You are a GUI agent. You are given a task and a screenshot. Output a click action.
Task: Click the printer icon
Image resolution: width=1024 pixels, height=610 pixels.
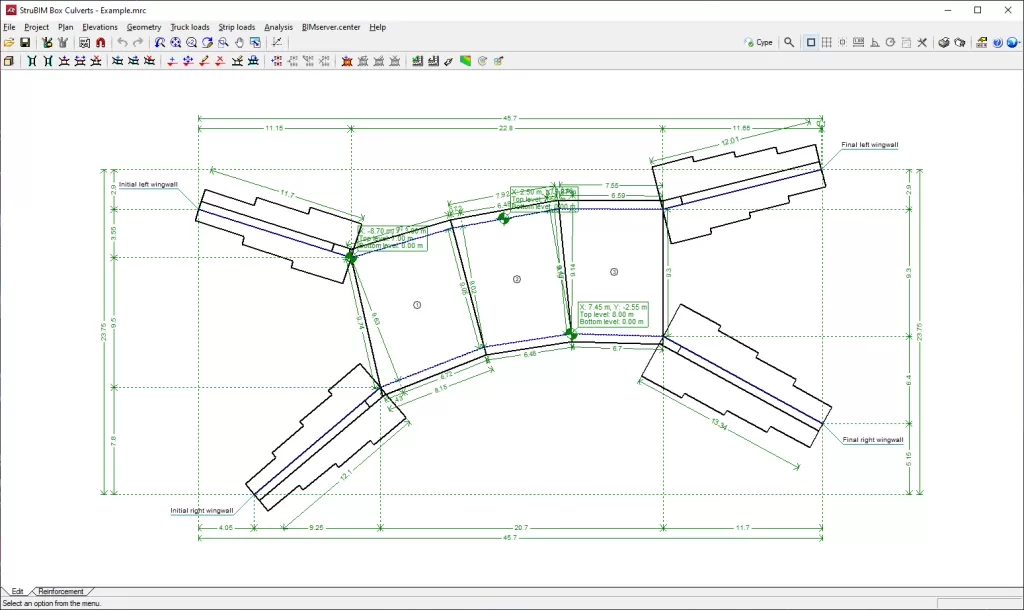tap(943, 43)
